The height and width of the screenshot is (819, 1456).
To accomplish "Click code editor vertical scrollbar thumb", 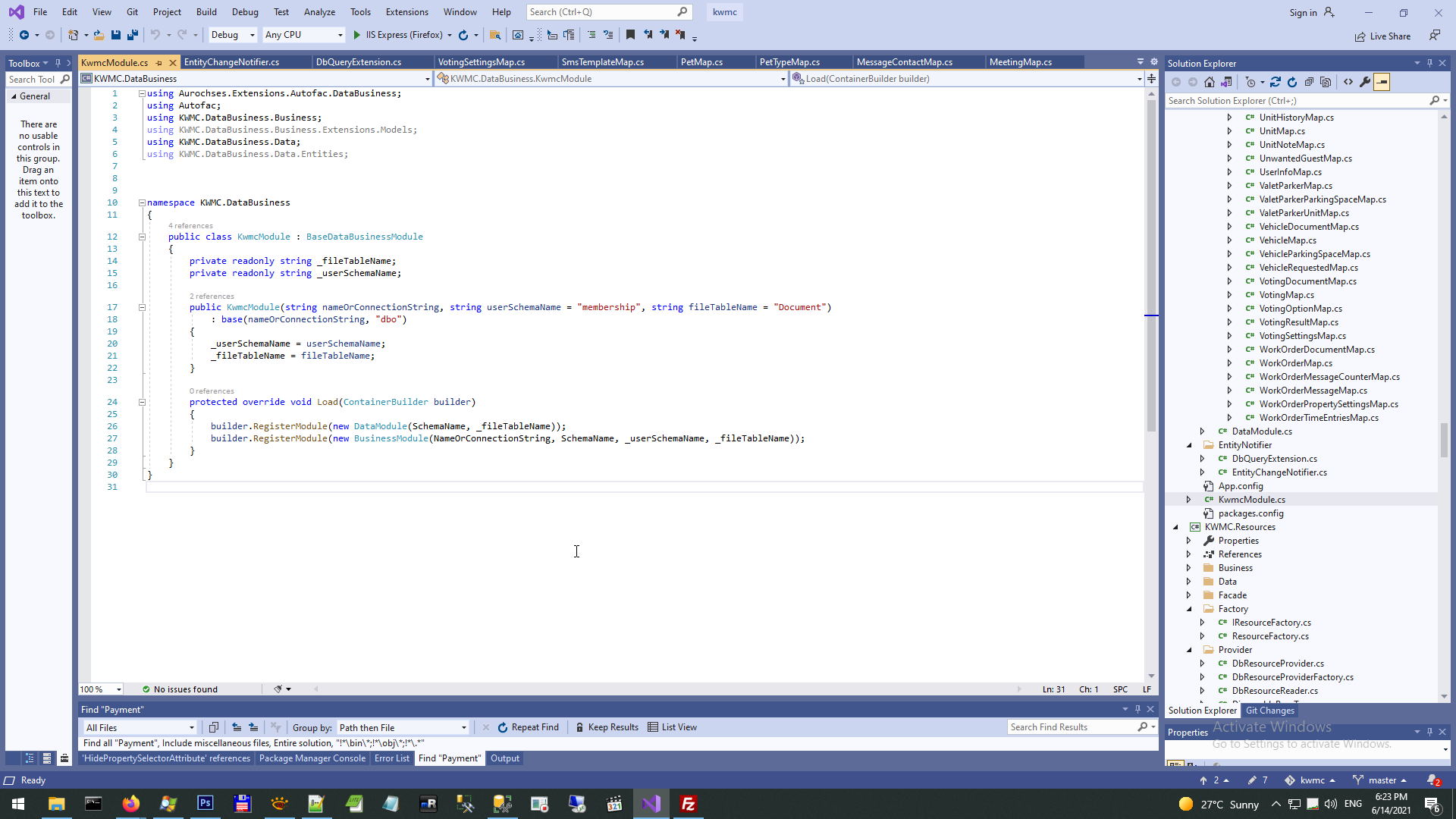I will tap(1151, 265).
